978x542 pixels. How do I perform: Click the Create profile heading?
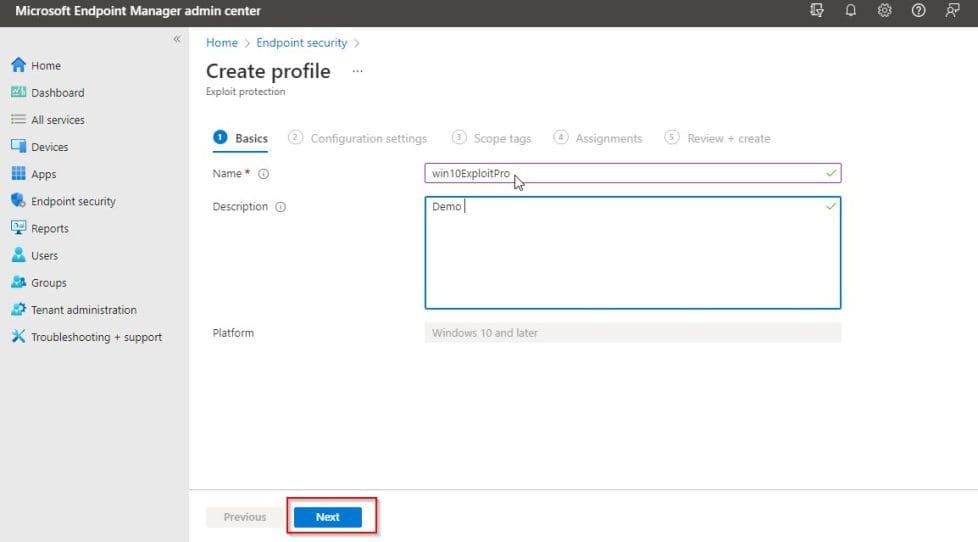tap(268, 71)
